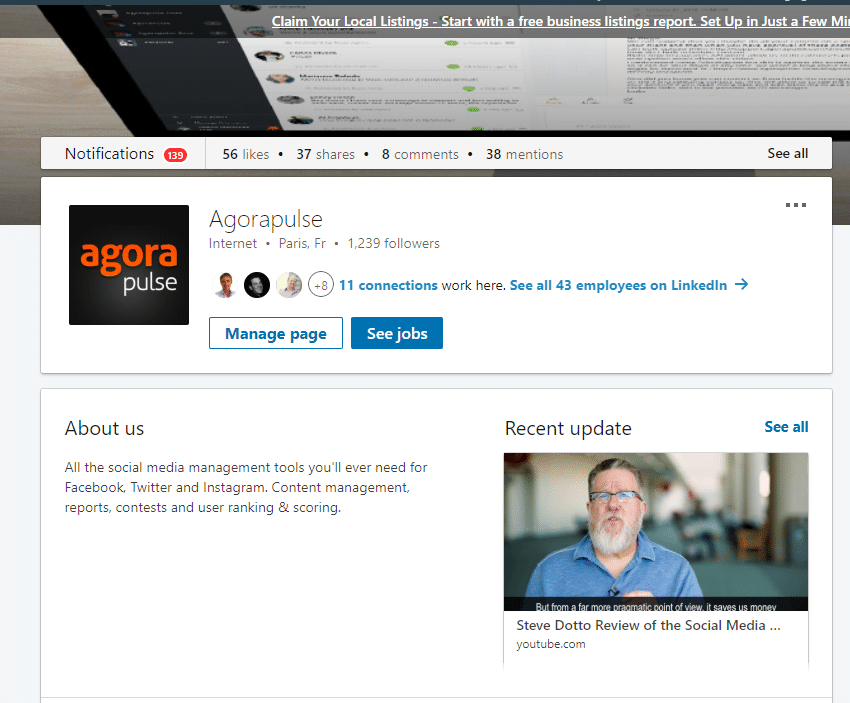The width and height of the screenshot is (850, 703).
Task: Click the 56 likes count
Action: 246,154
